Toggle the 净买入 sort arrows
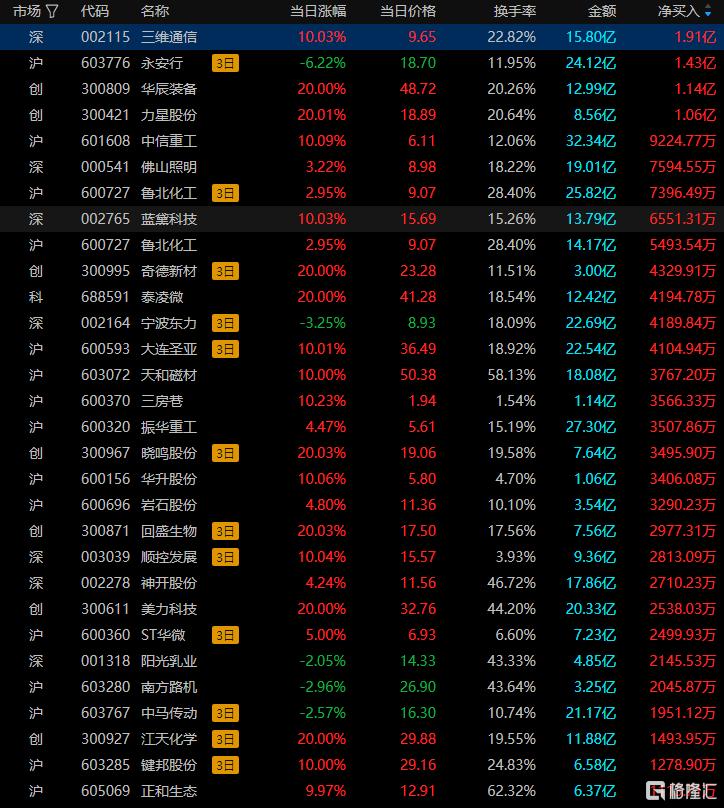 click(x=708, y=11)
